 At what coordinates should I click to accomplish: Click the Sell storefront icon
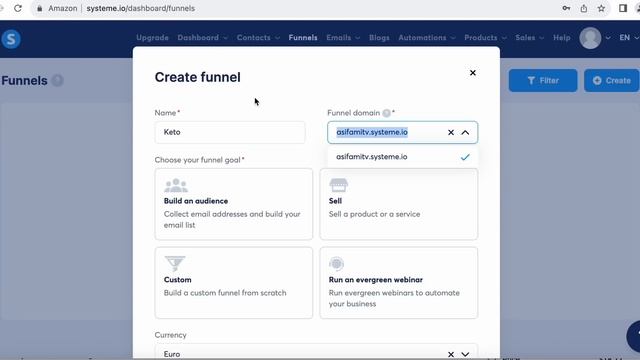(338, 185)
